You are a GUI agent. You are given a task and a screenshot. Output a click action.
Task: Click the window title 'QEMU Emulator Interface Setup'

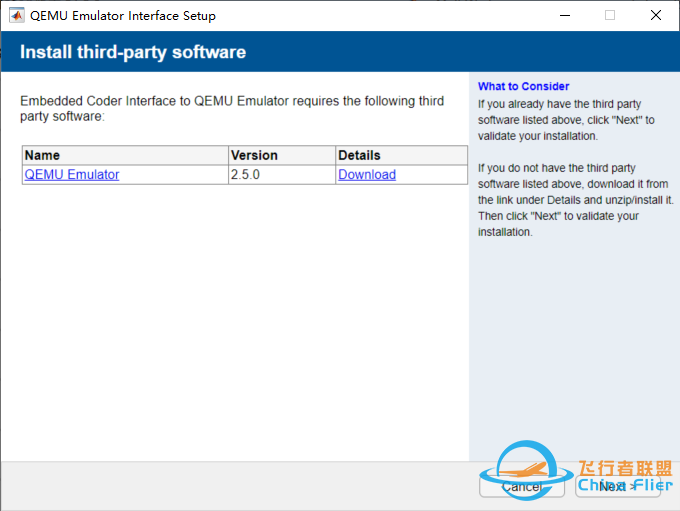pyautogui.click(x=123, y=16)
